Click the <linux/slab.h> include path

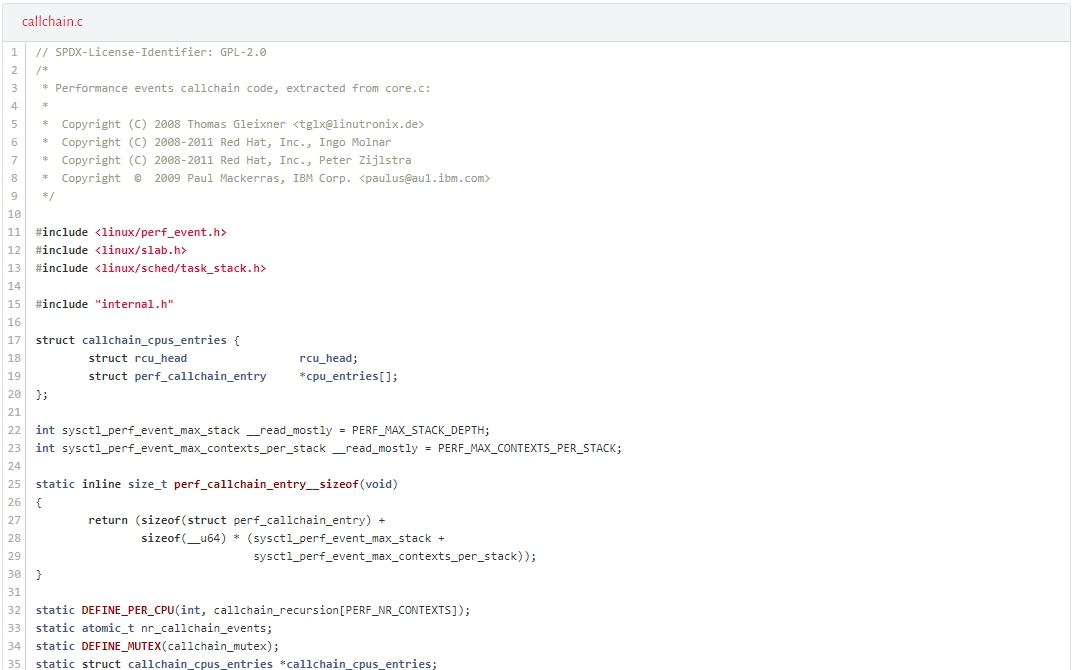[141, 250]
